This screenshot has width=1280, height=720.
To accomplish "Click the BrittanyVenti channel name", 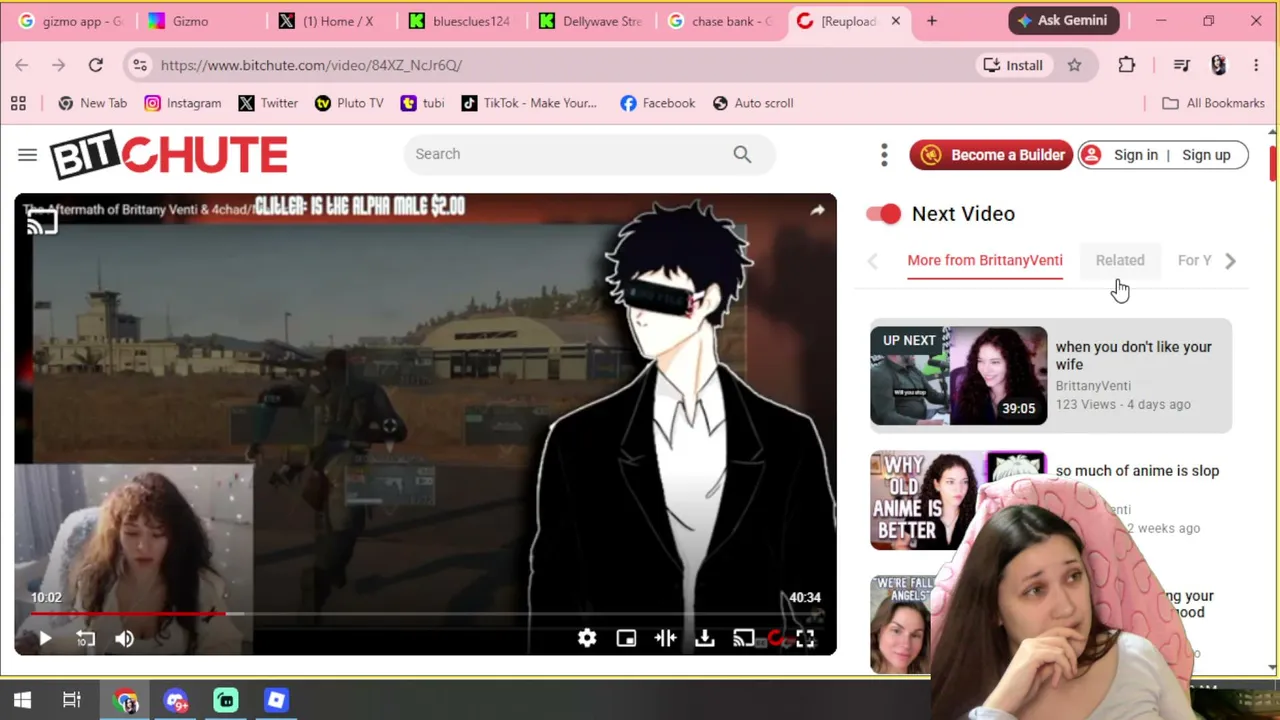I will 1093,386.
